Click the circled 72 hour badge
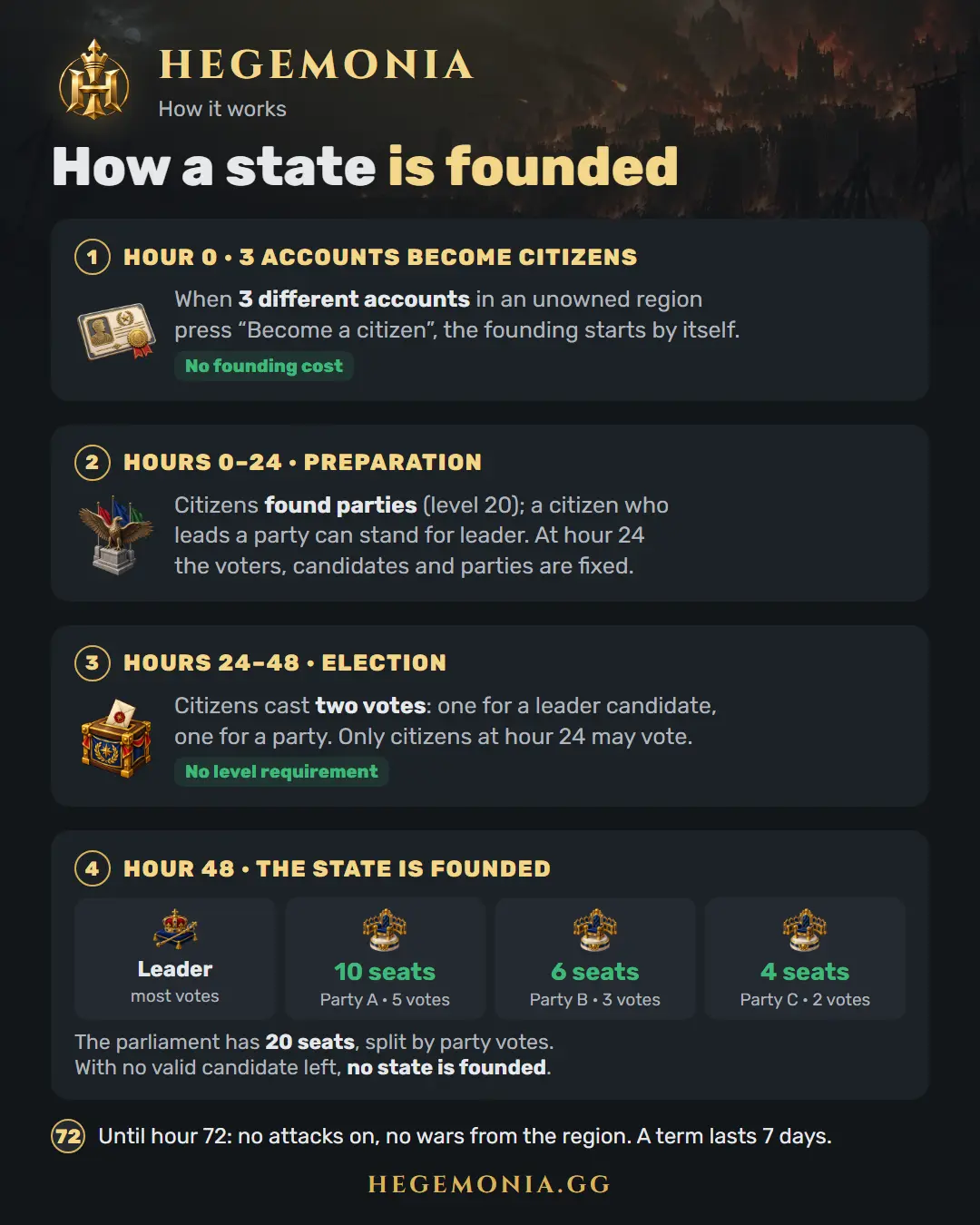This screenshot has height=1225, width=980. coord(68,1136)
